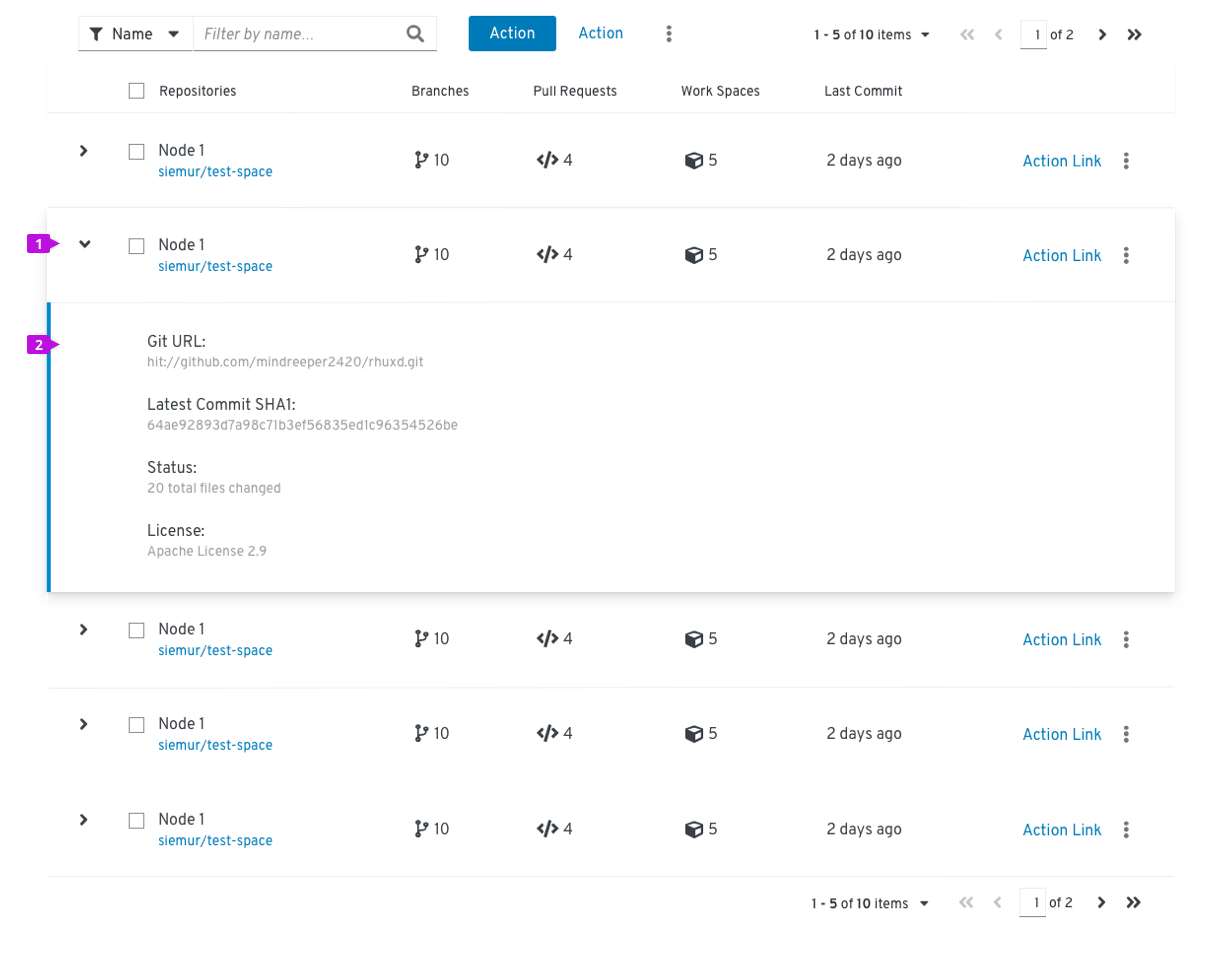Click the Latest Commit SHA1 hash value

pyautogui.click(x=302, y=426)
